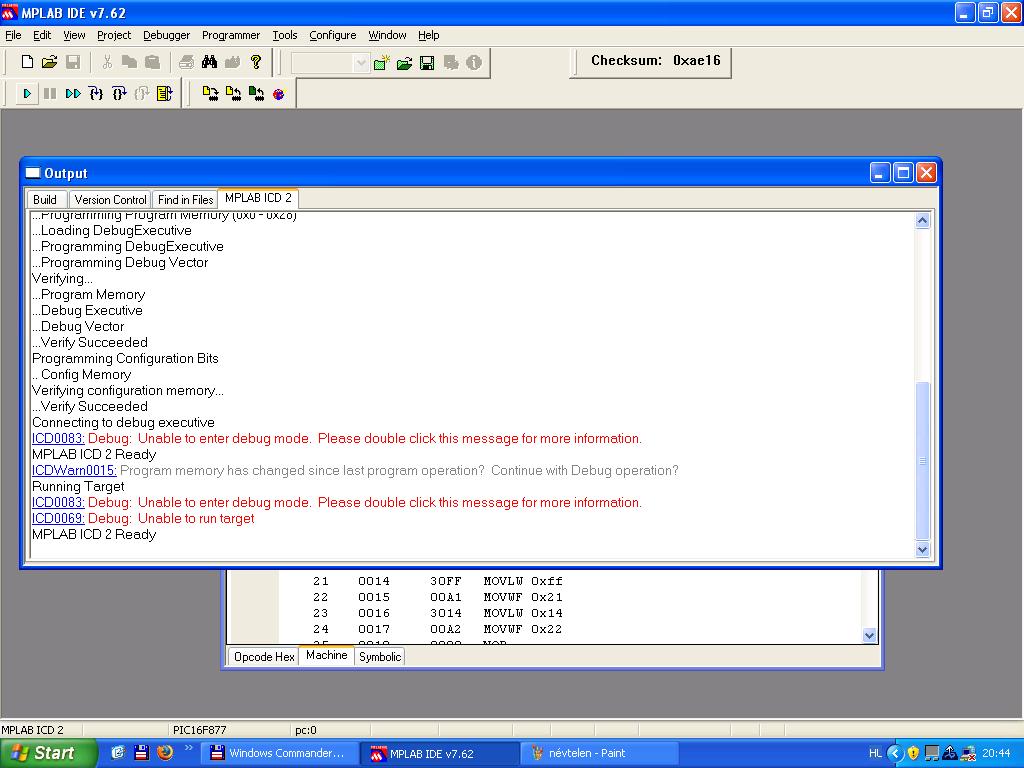This screenshot has width=1024, height=768.
Task: Open the Edit menu
Action: pyautogui.click(x=42, y=35)
